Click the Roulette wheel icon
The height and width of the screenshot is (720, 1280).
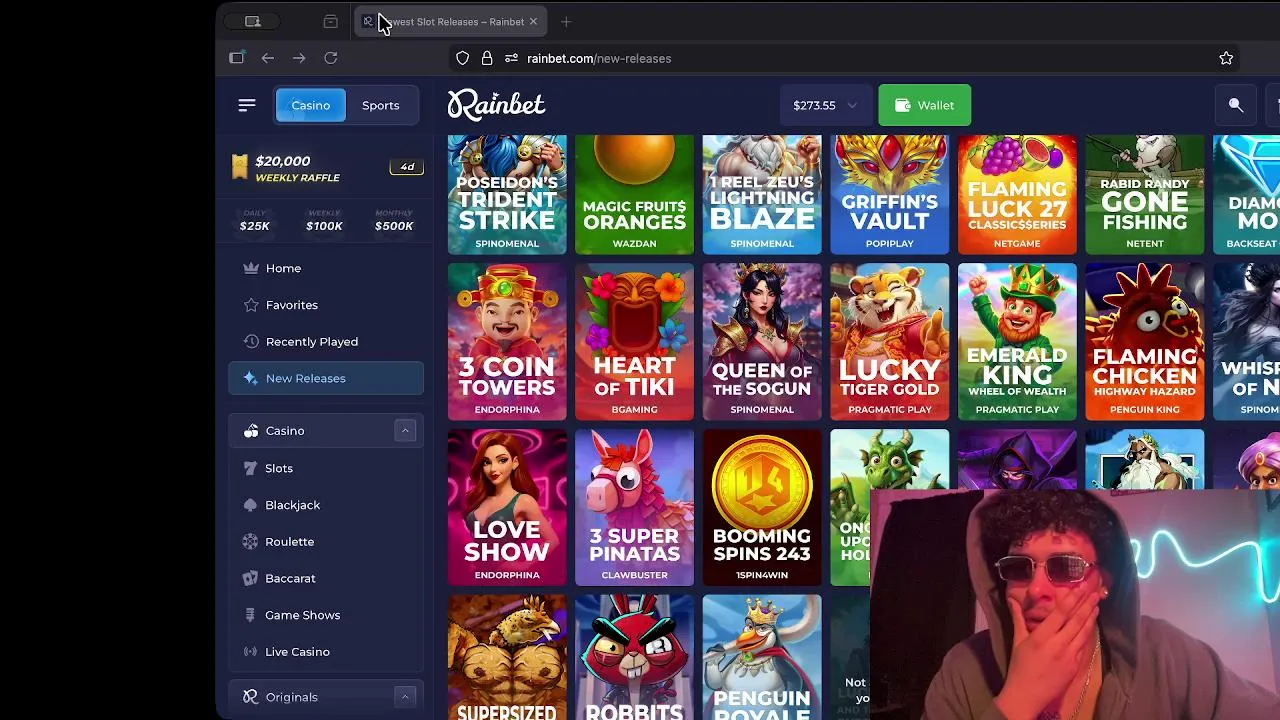coord(250,541)
